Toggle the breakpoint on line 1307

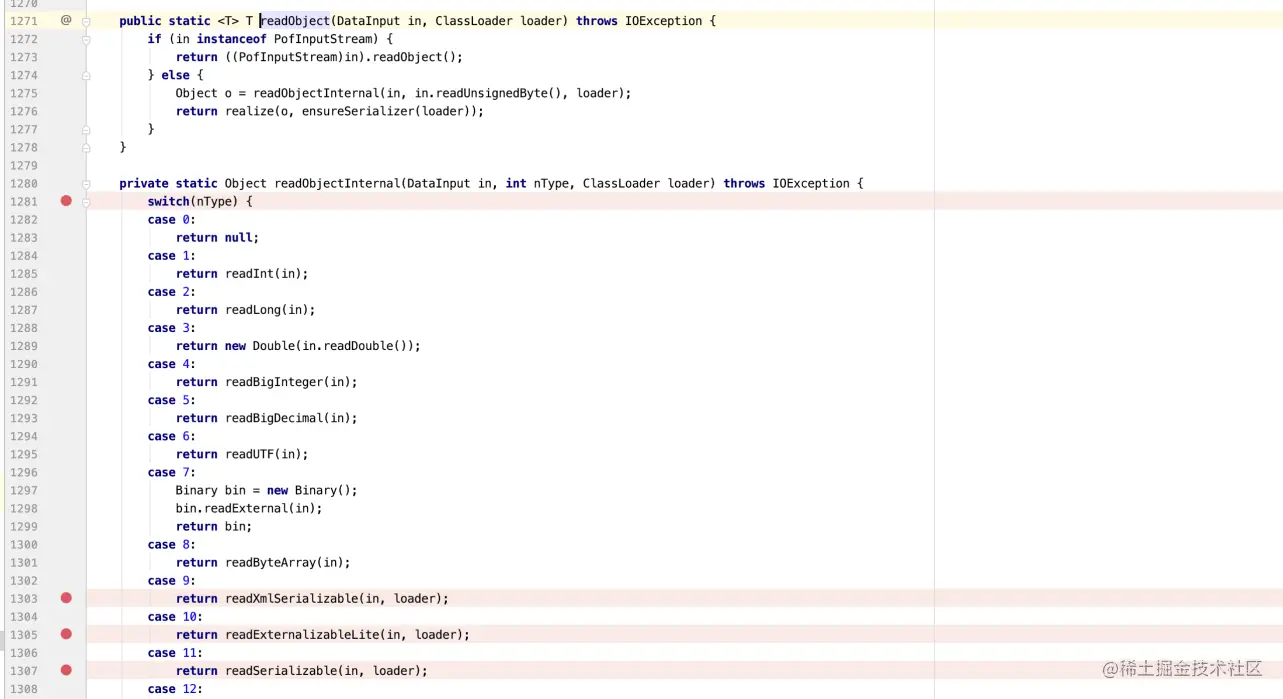[66, 670]
